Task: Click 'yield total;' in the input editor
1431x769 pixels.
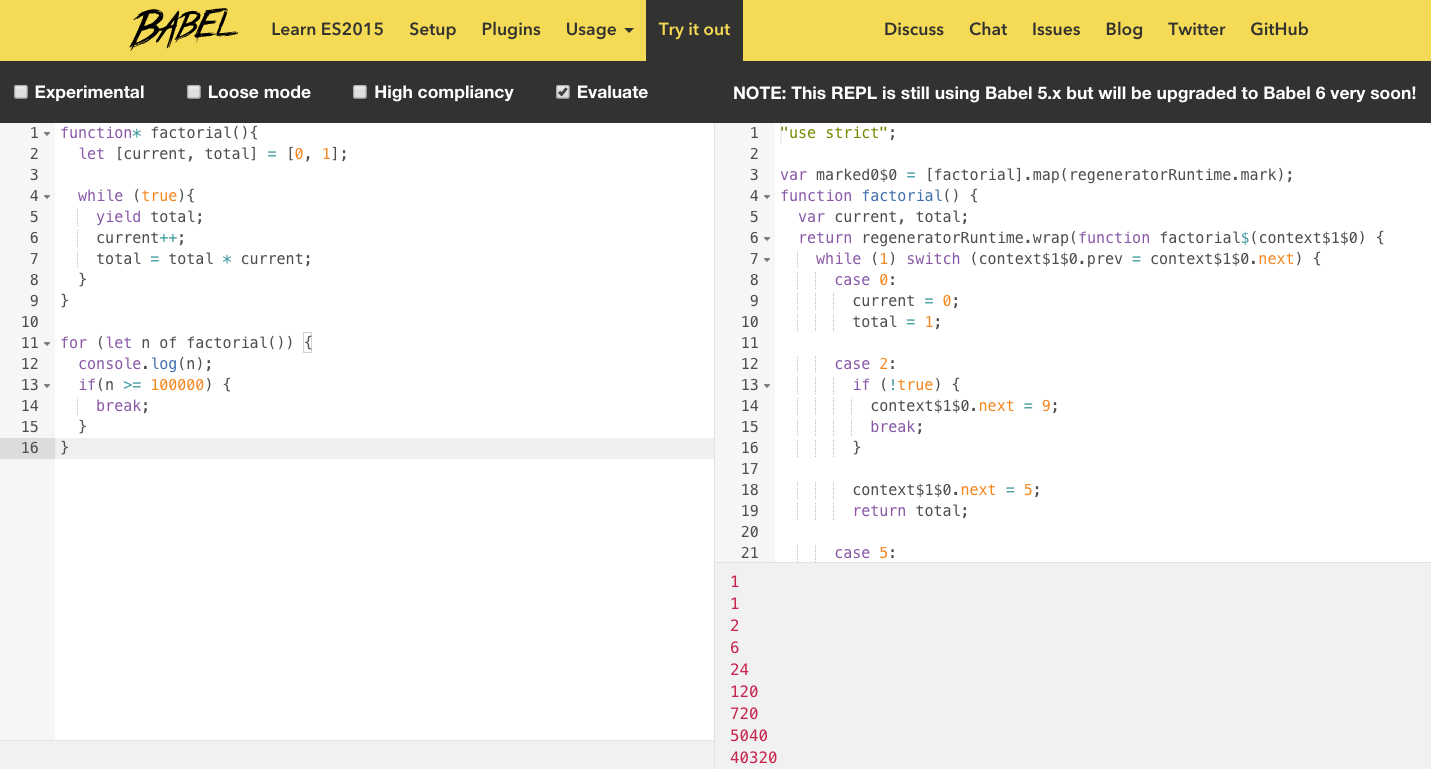Action: pos(150,217)
